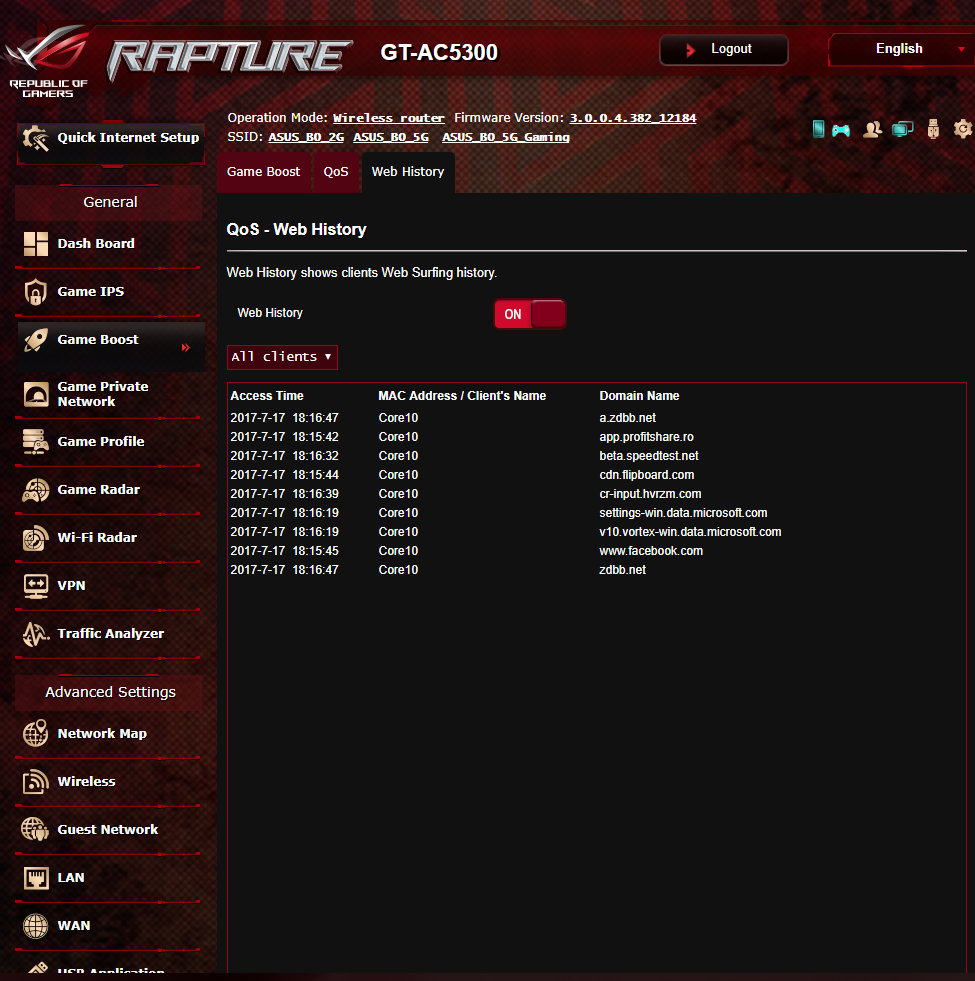Click the GT-AC5300 model title
This screenshot has height=981, width=975.
pyautogui.click(x=439, y=52)
